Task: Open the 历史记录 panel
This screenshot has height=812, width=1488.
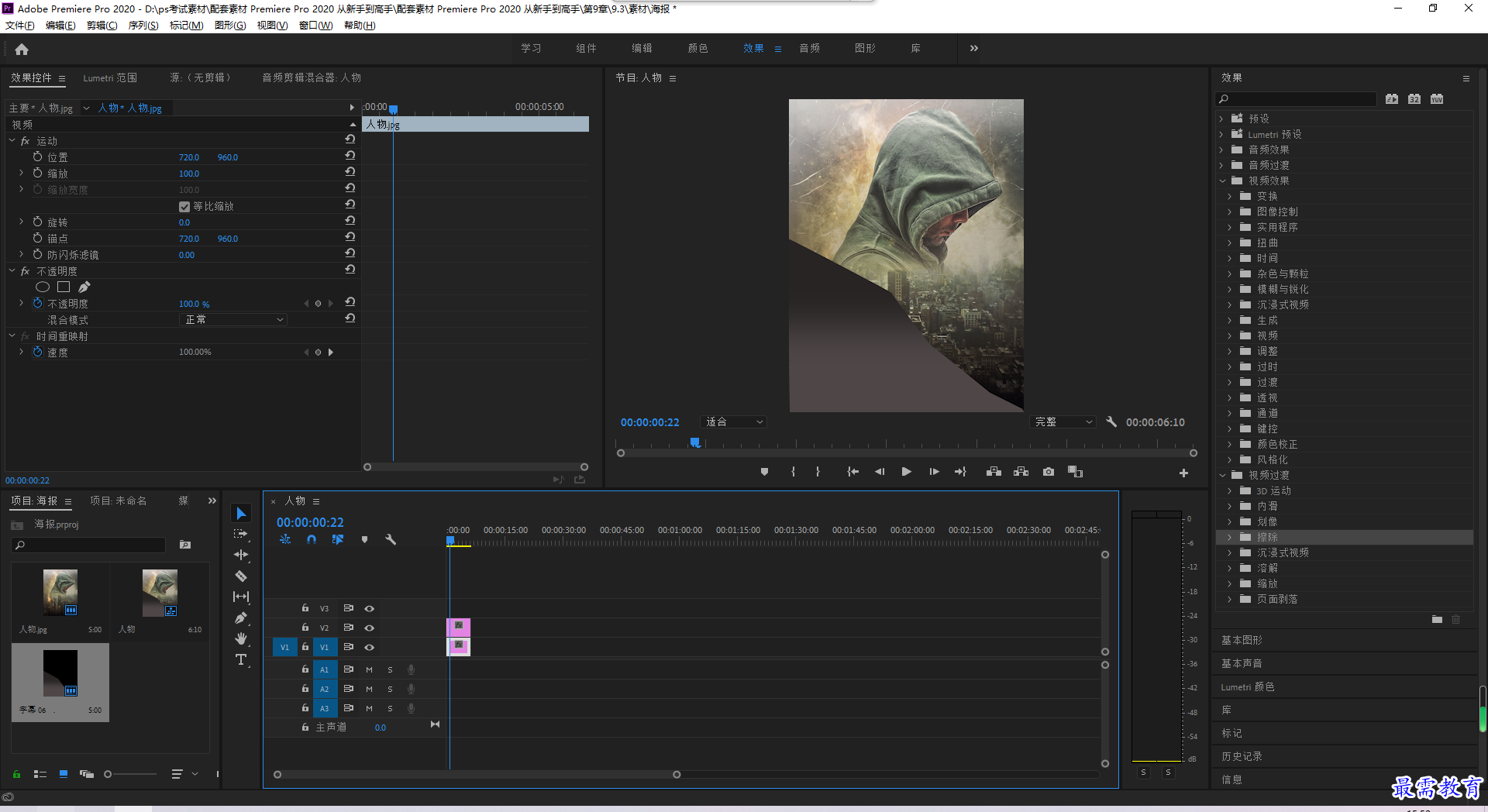Action: [1242, 757]
